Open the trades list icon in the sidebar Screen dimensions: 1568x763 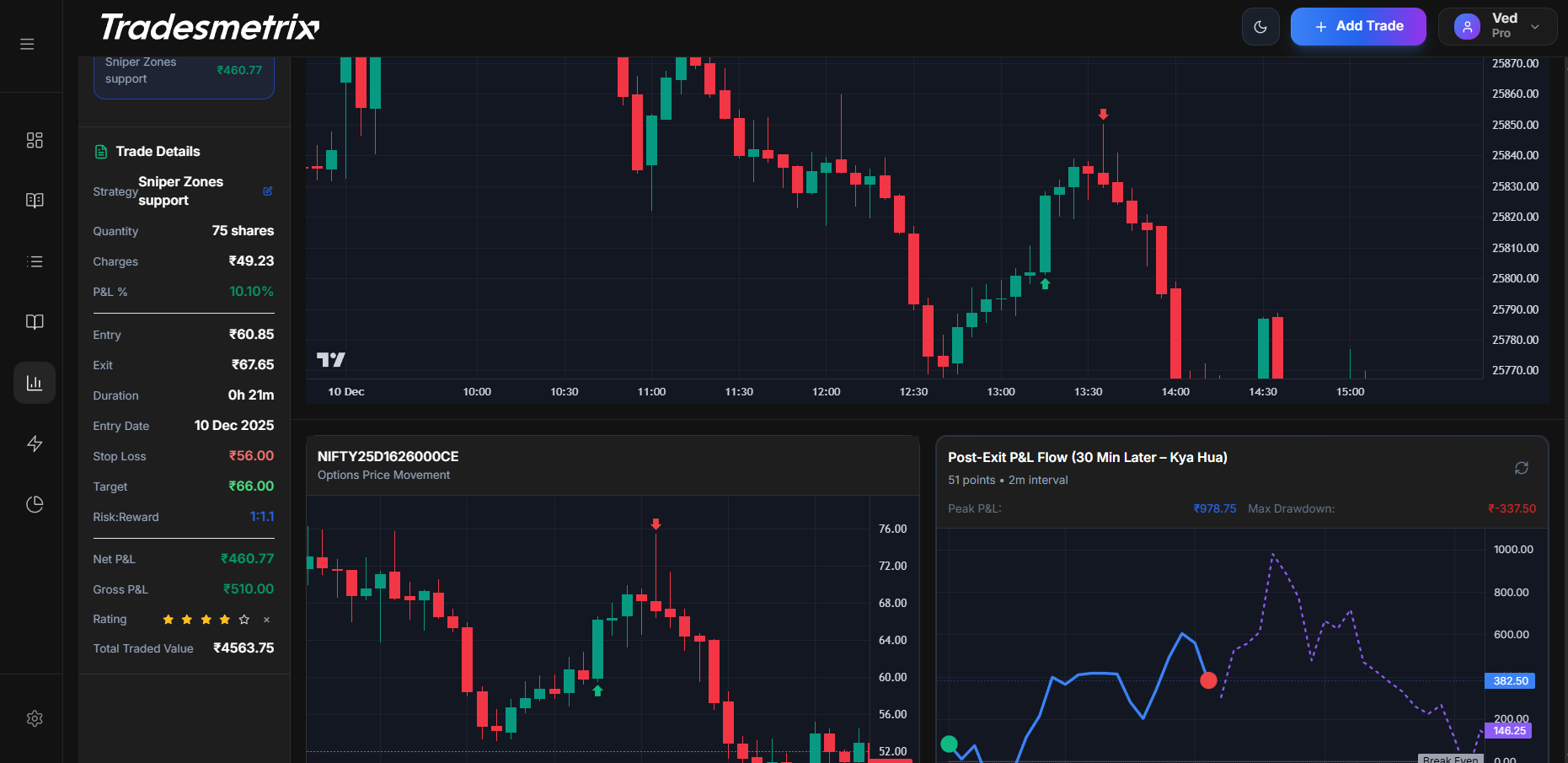point(35,261)
